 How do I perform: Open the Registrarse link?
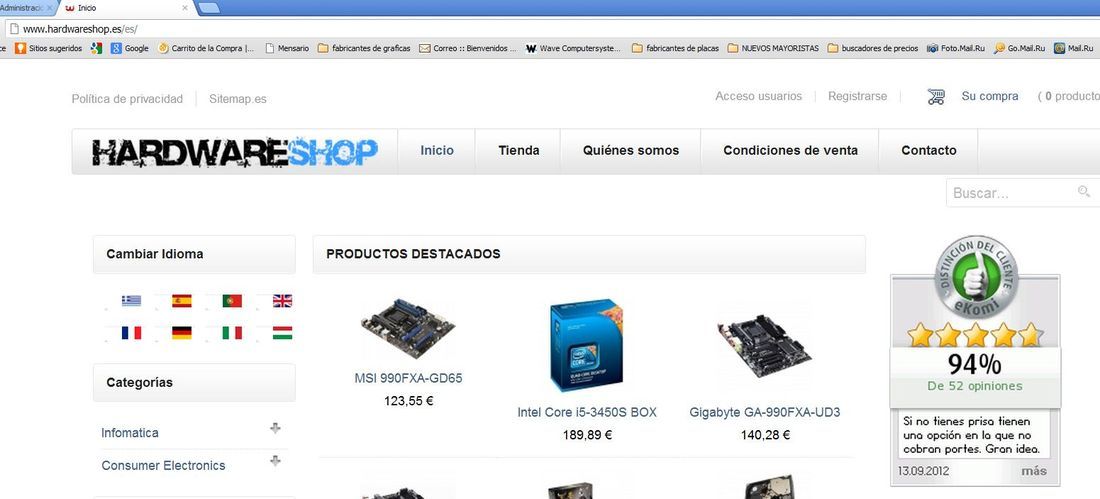(x=857, y=96)
